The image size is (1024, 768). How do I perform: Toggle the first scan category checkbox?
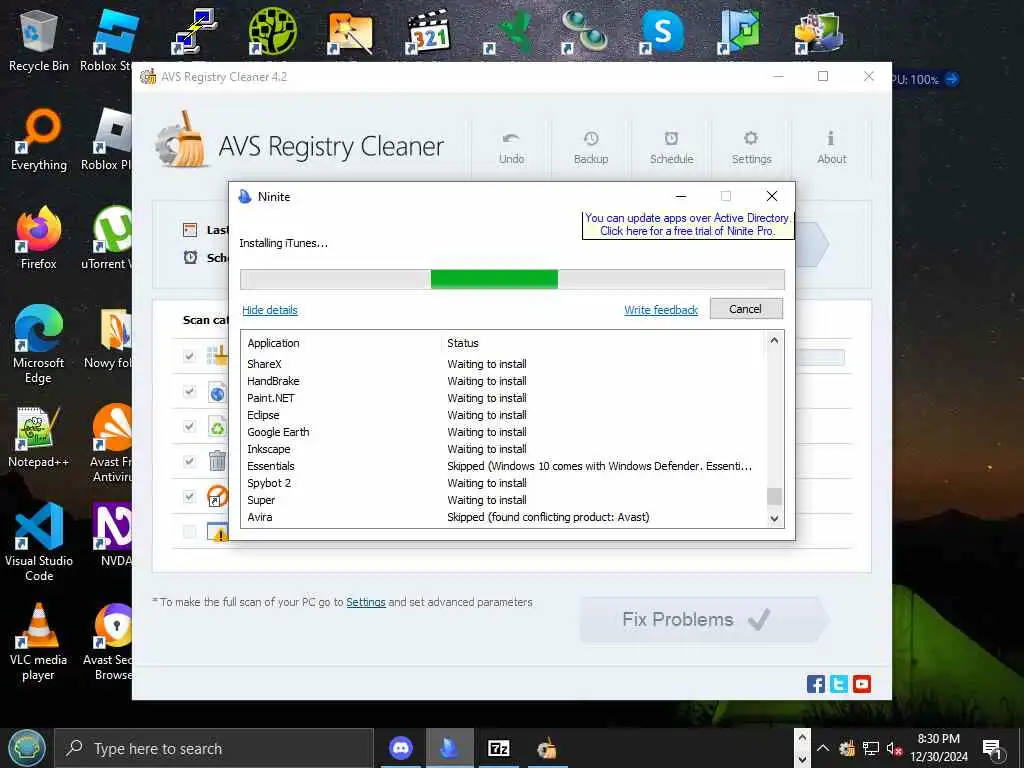point(189,357)
